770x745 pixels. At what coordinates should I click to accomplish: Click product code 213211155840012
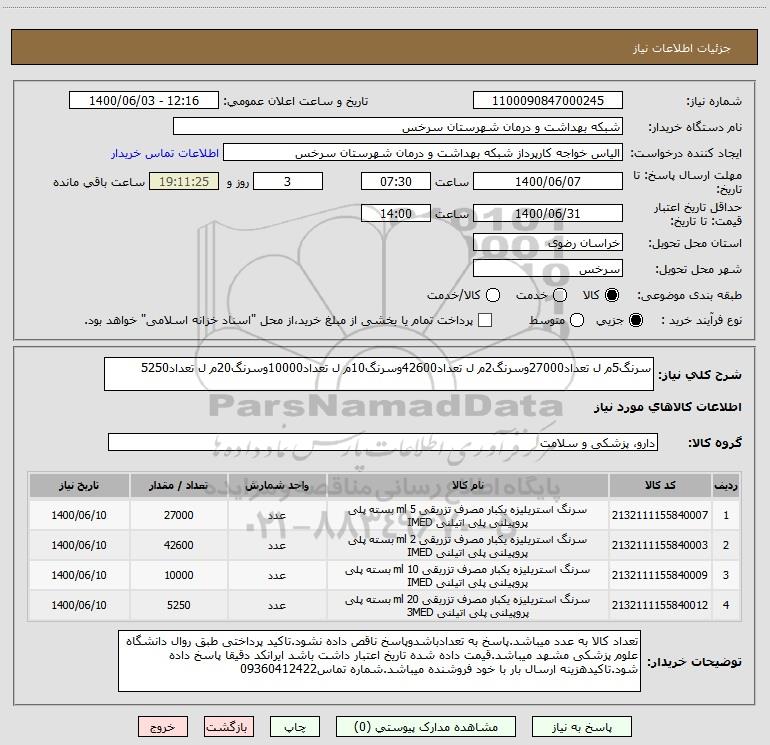click(660, 605)
